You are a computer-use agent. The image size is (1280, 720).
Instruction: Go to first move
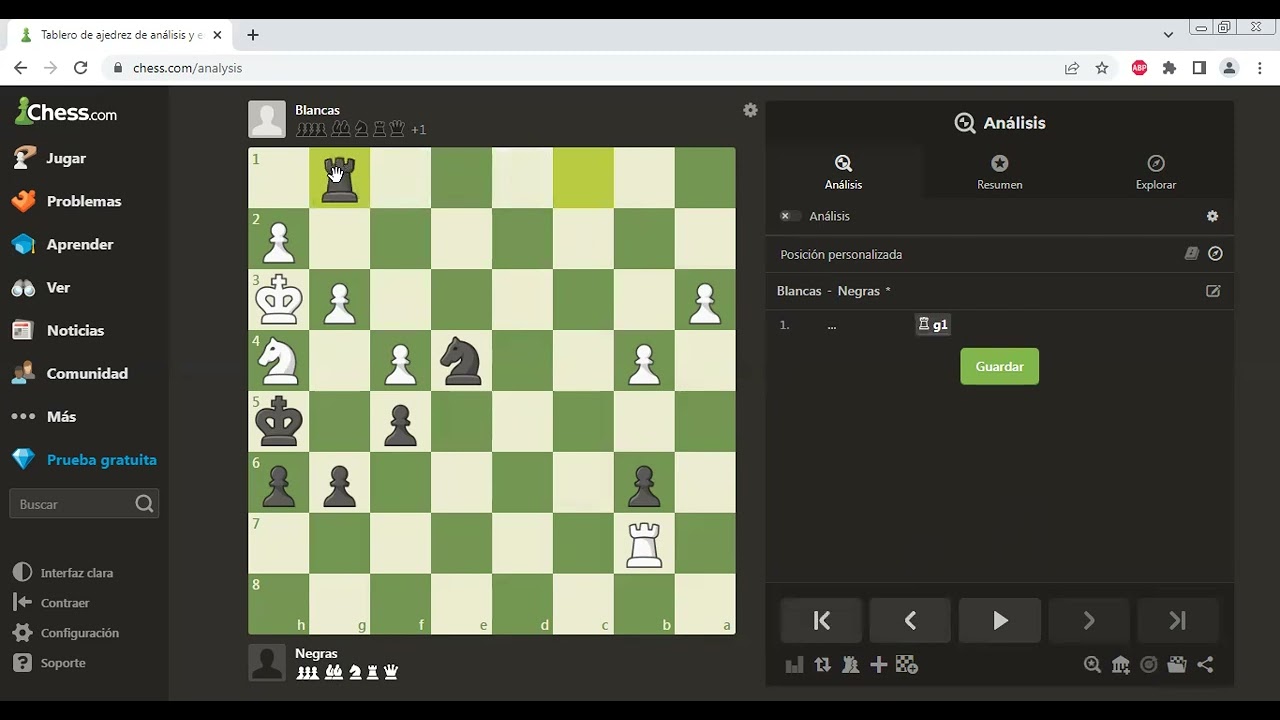click(x=821, y=621)
